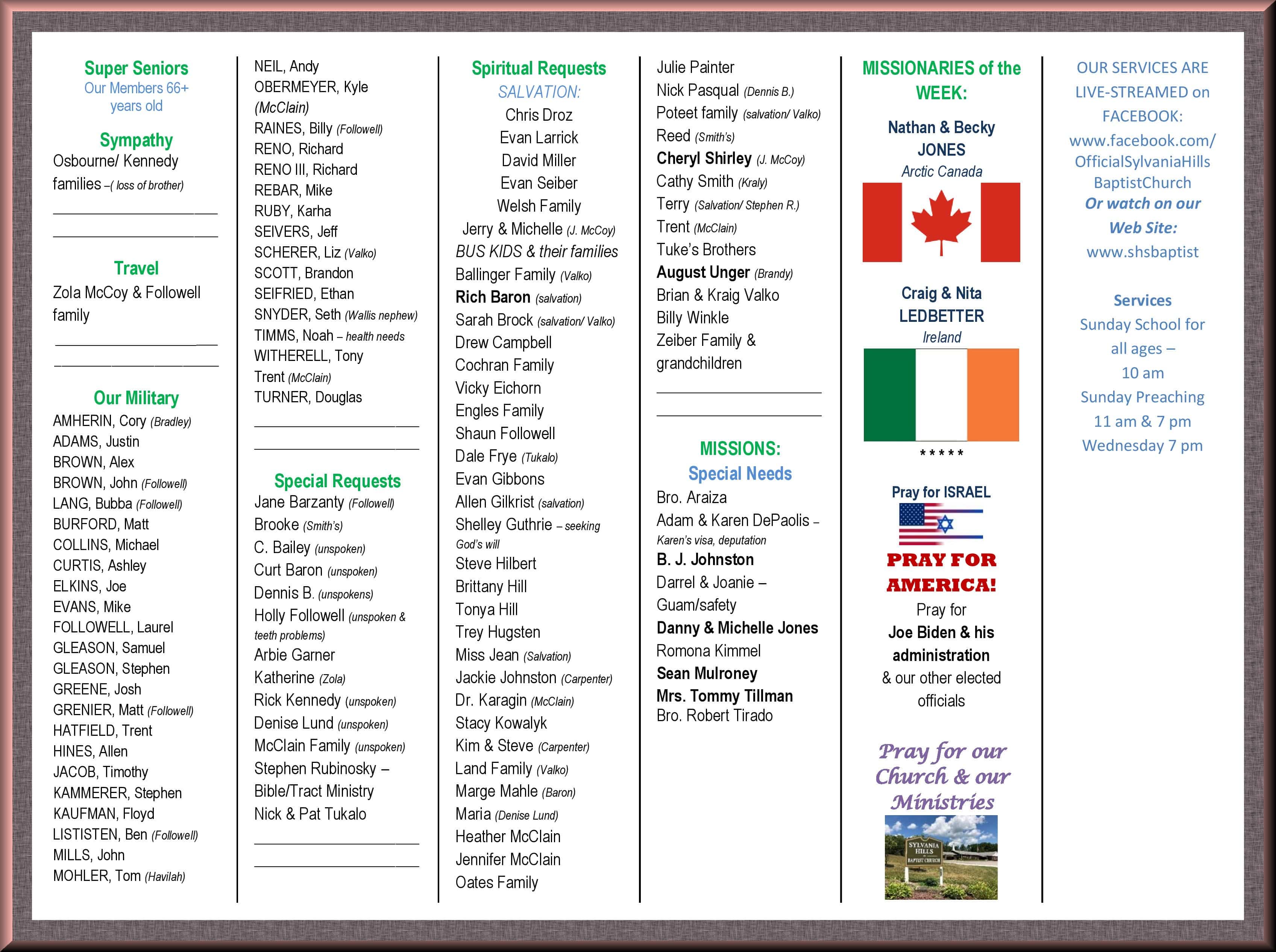Click 'GLEASON, Samuel' entry
1276x952 pixels.
pyautogui.click(x=109, y=648)
